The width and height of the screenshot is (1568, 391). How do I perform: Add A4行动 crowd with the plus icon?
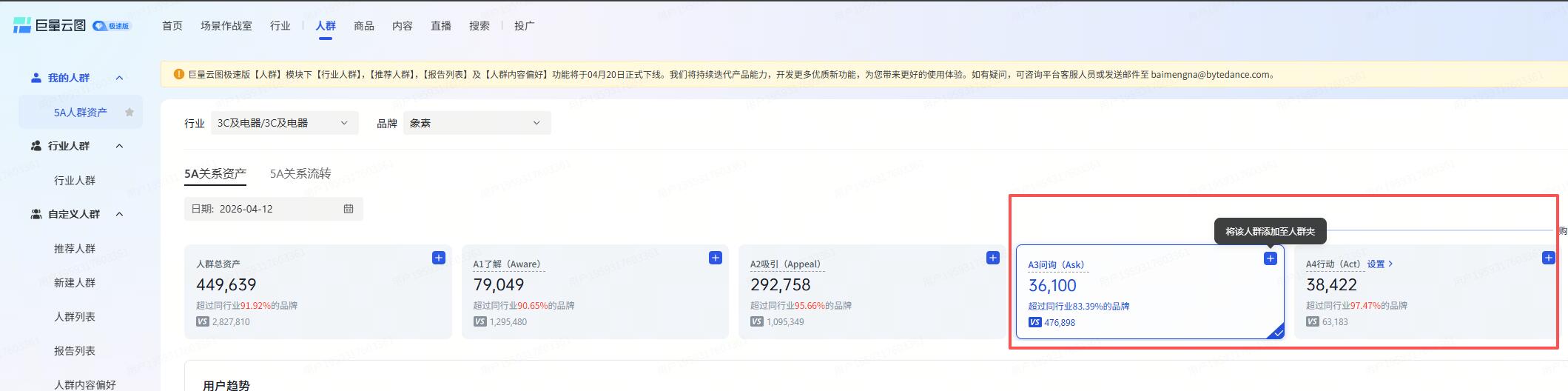pyautogui.click(x=1548, y=258)
